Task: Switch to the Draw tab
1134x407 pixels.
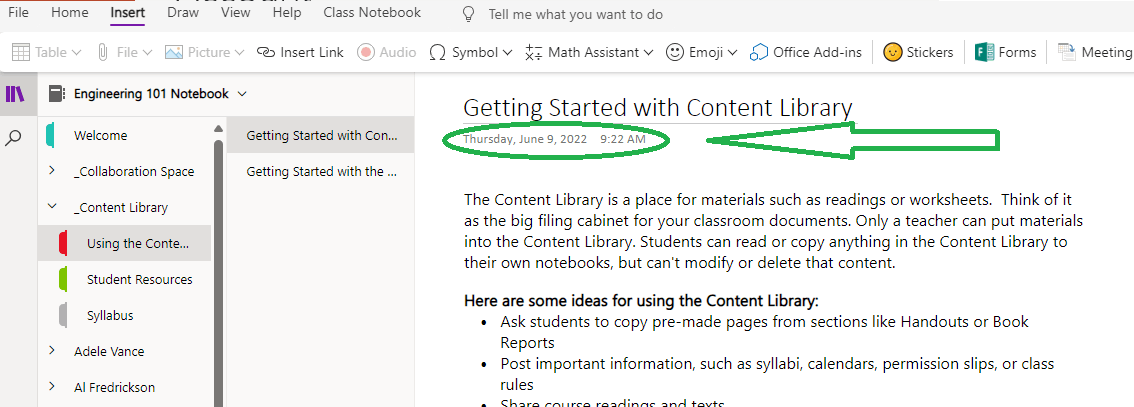Action: 183,13
